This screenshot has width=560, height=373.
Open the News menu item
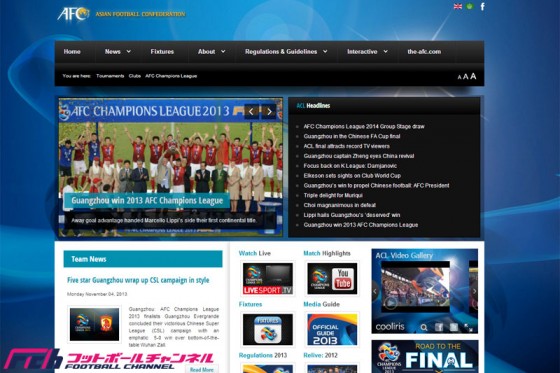pyautogui.click(x=112, y=52)
